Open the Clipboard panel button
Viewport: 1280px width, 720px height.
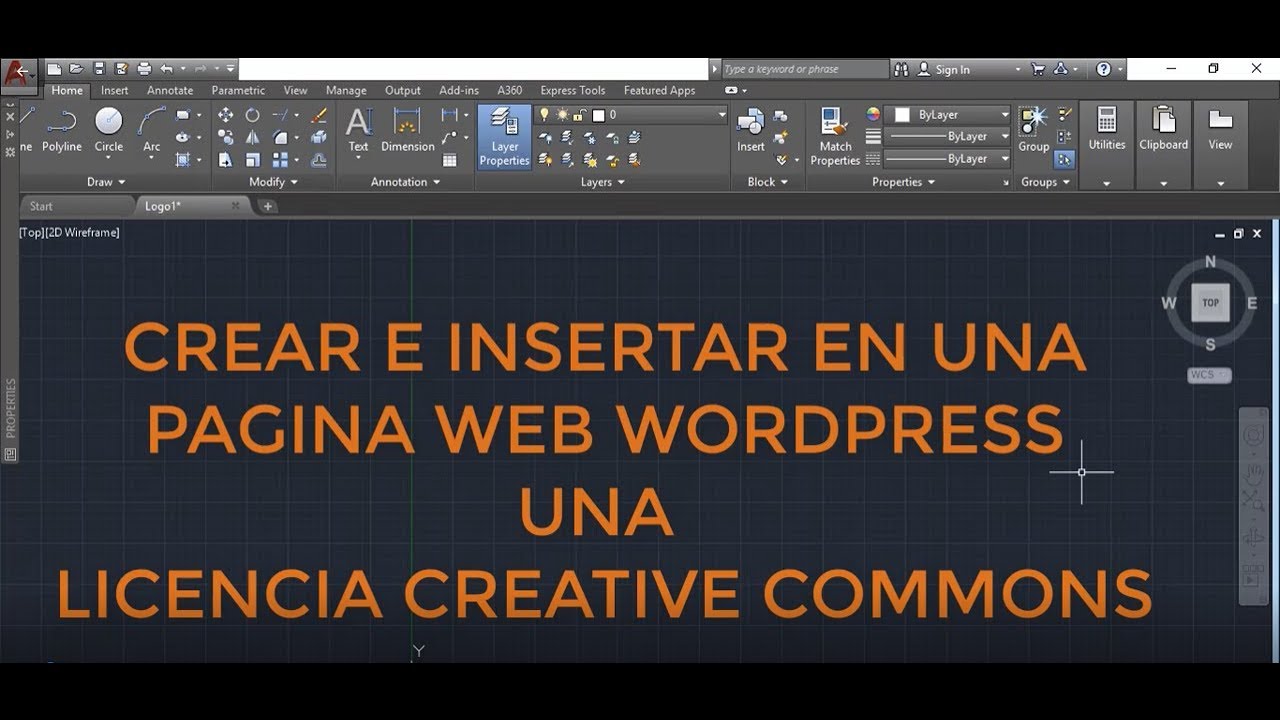(x=1163, y=145)
